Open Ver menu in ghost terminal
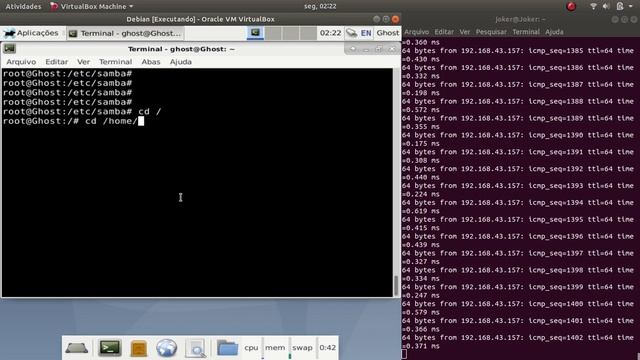This screenshot has height=360, width=640. click(83, 62)
